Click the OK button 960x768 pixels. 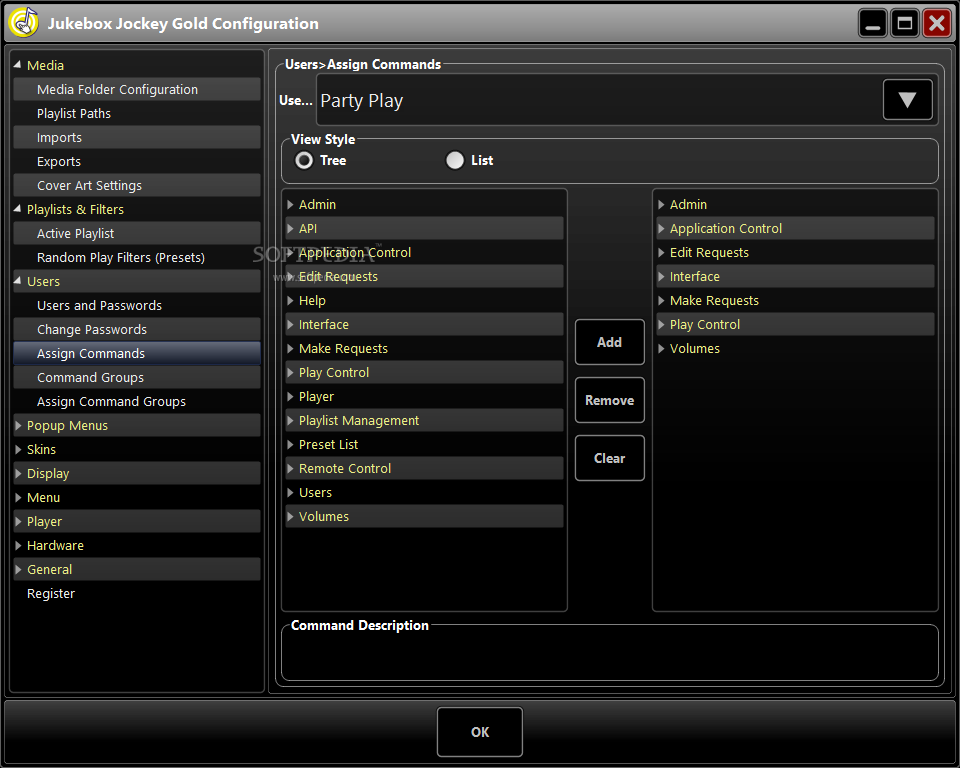coord(480,732)
